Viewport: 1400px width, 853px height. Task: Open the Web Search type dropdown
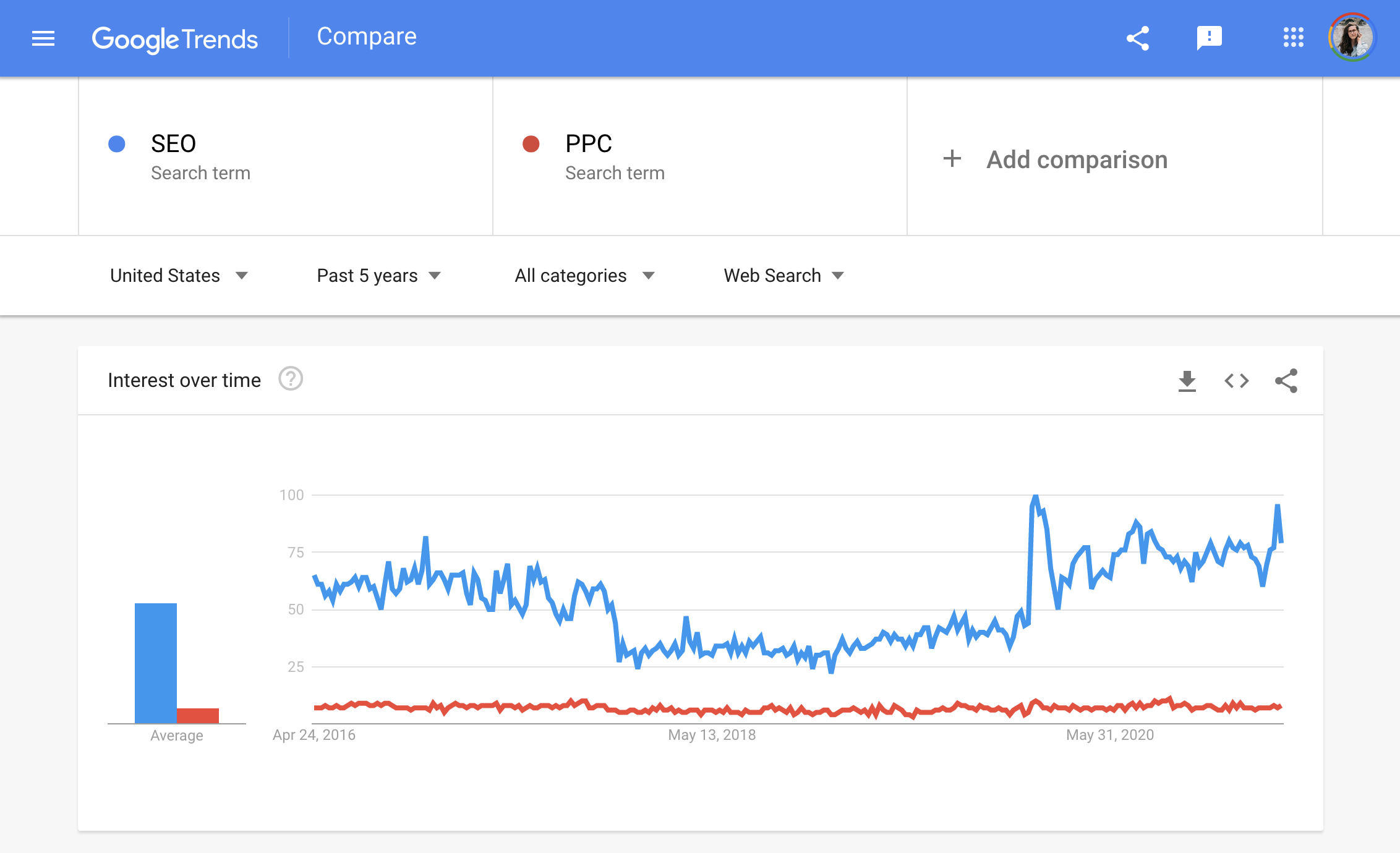point(783,276)
